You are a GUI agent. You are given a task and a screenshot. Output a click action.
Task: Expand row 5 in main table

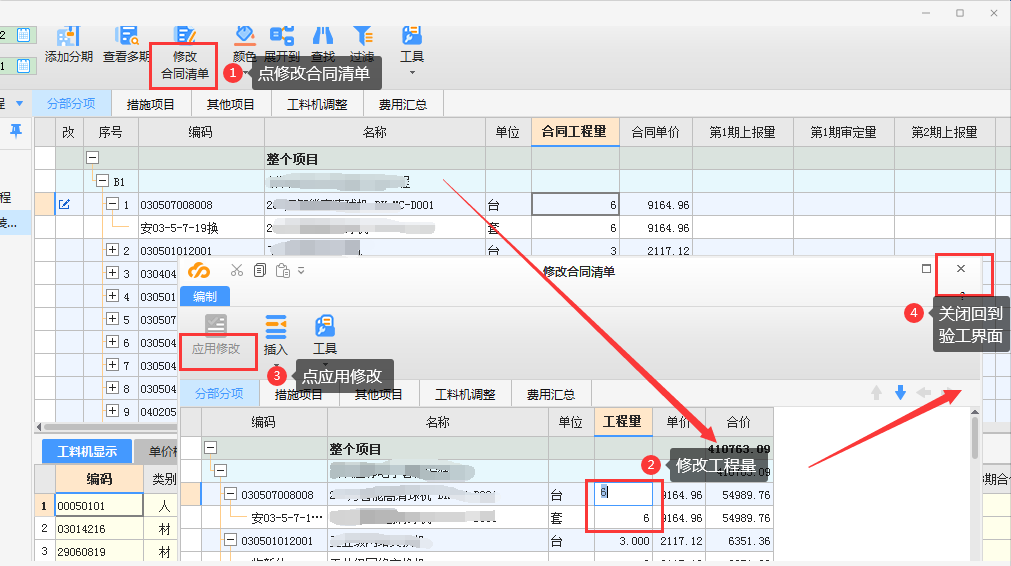[112, 318]
